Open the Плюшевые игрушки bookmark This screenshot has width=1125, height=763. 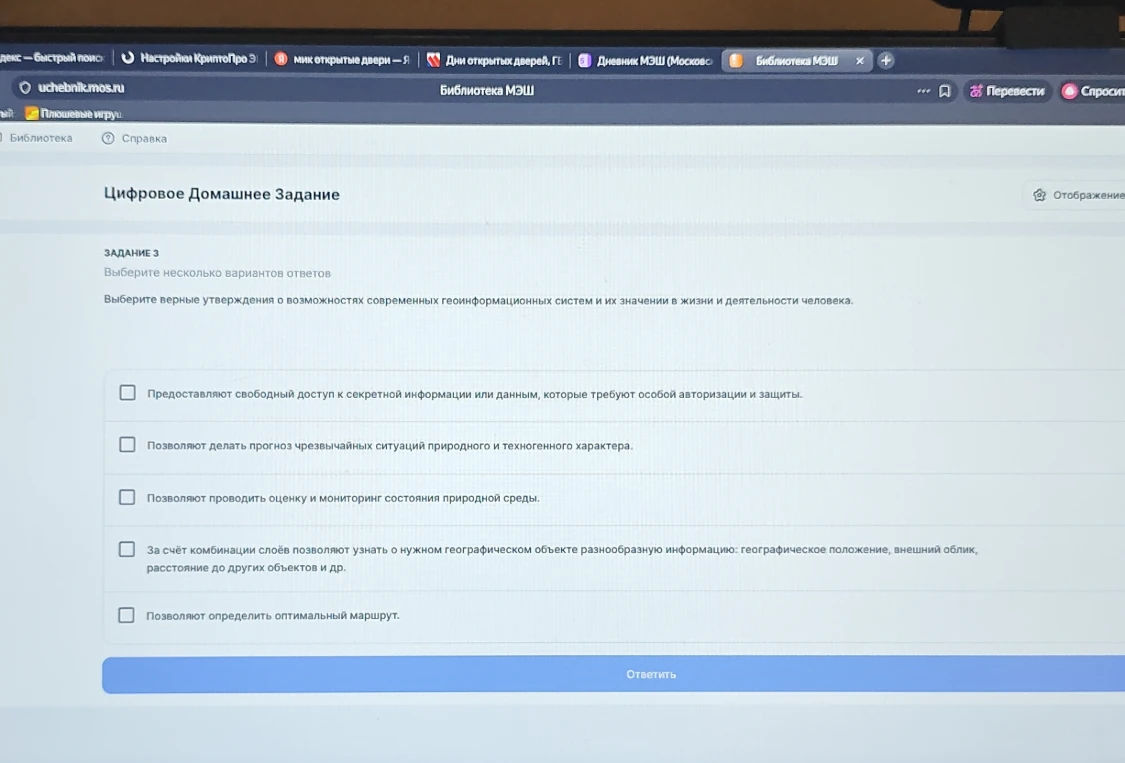point(74,113)
